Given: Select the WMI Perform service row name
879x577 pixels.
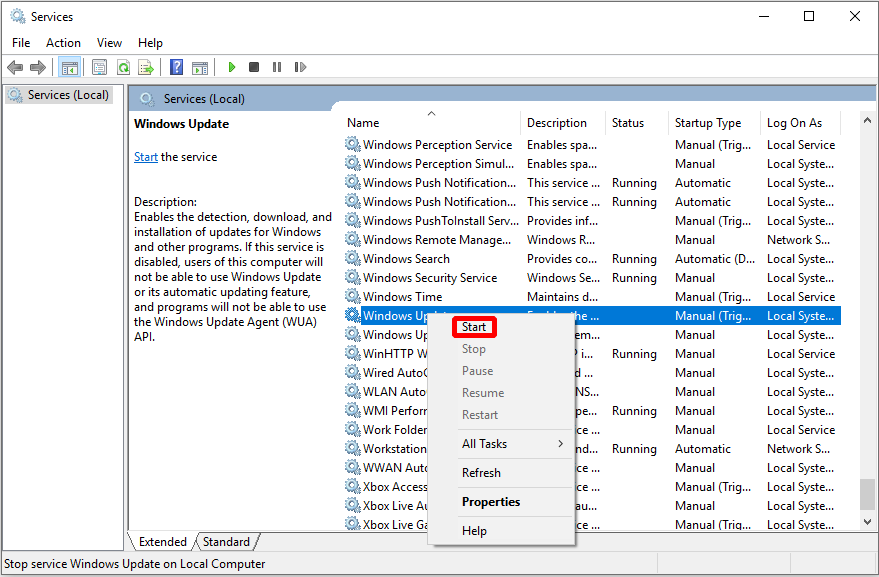Looking at the screenshot, I should click(x=395, y=410).
